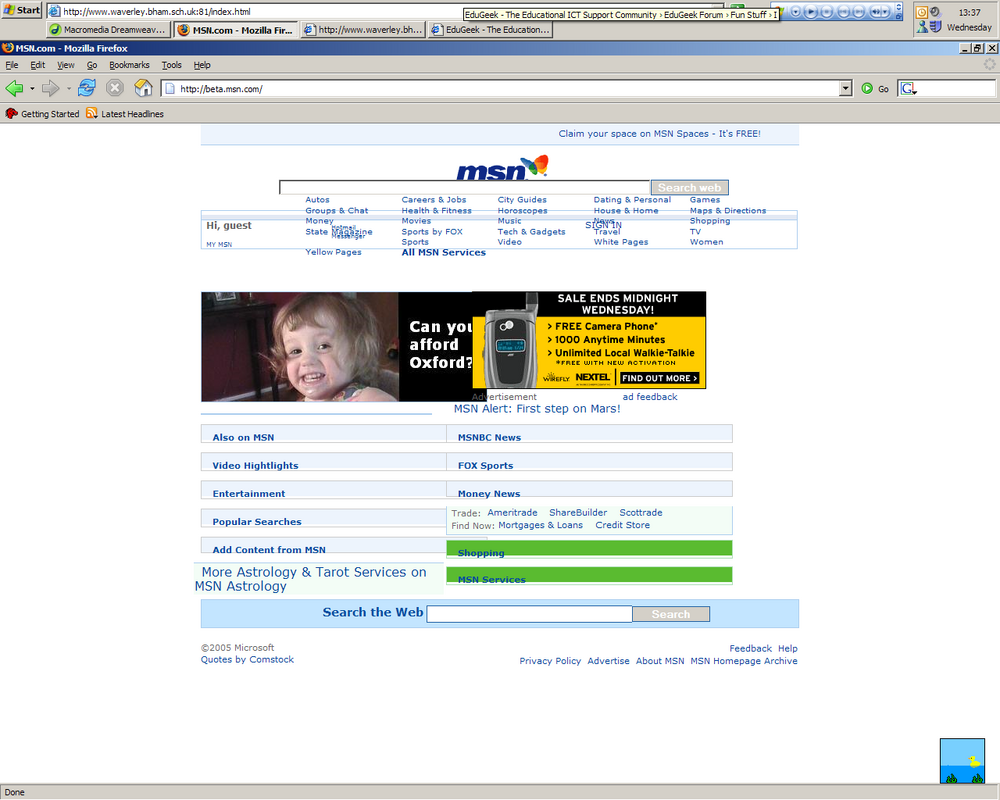
Task: Open the MY MSN link
Action: click(x=219, y=244)
